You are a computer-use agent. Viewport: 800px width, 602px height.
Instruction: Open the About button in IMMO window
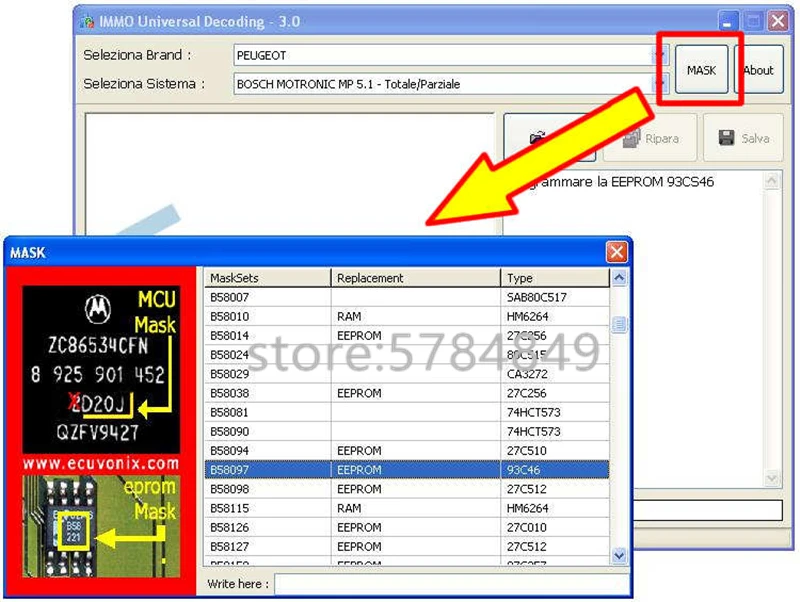759,69
